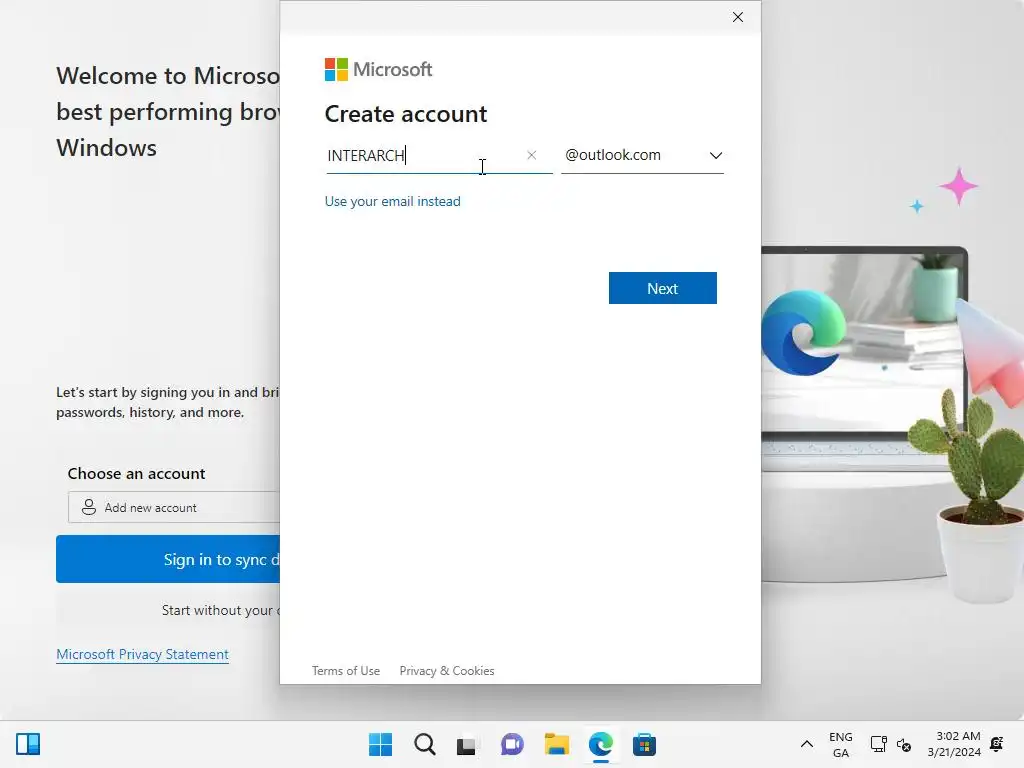Click the Use your email instead link
The height and width of the screenshot is (768, 1024).
(392, 201)
